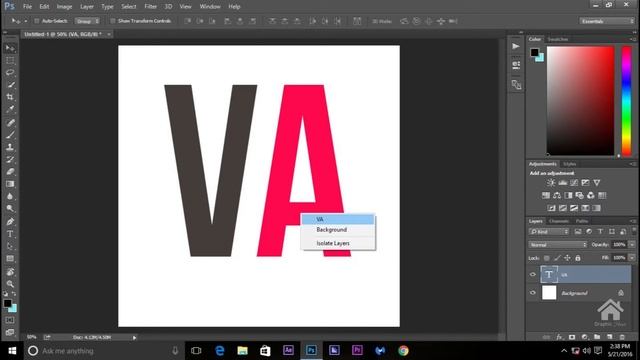Delete layer with trash icon
Screen dimensions: 640x360
[622, 337]
